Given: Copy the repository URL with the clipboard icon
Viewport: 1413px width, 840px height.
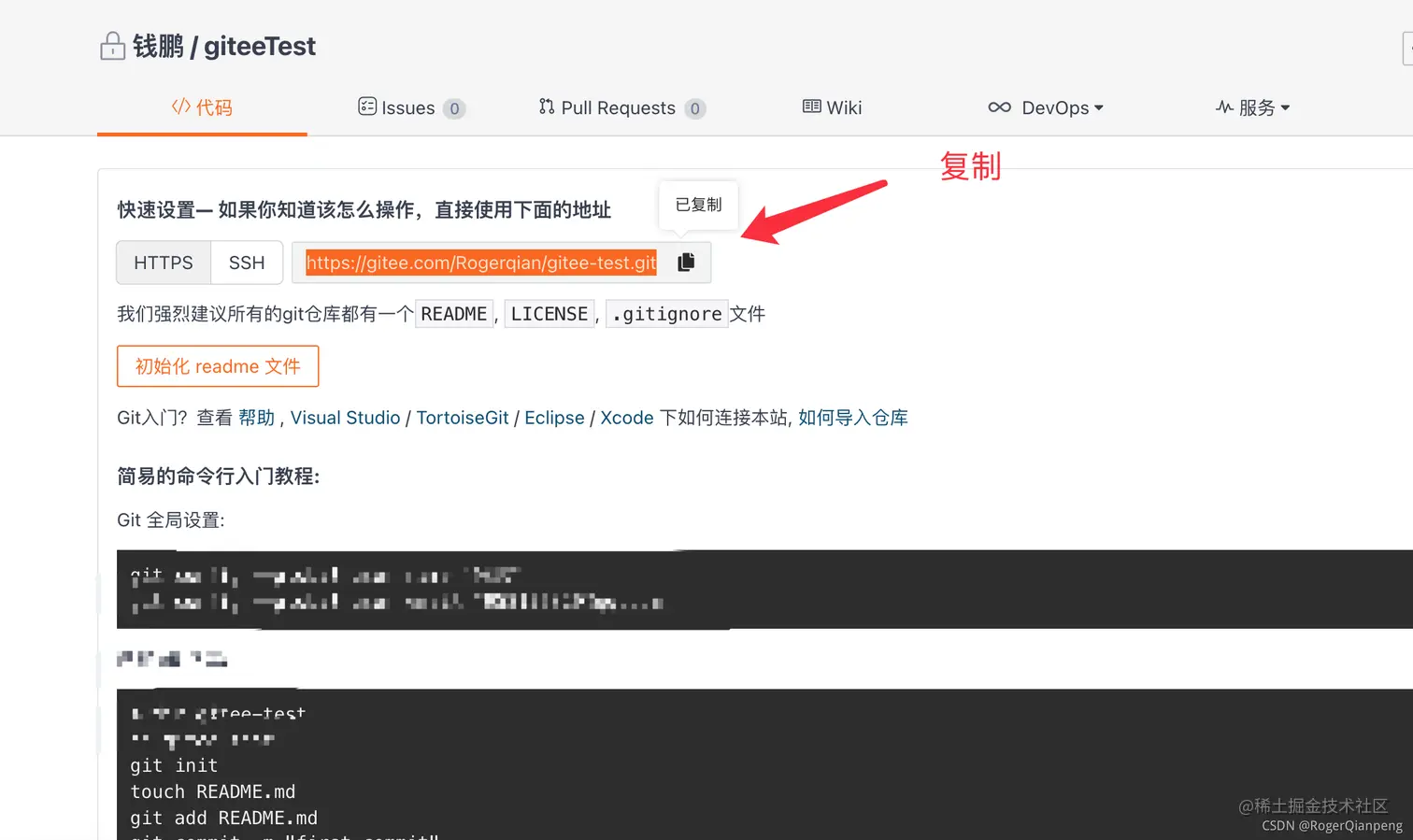Looking at the screenshot, I should pos(686,263).
